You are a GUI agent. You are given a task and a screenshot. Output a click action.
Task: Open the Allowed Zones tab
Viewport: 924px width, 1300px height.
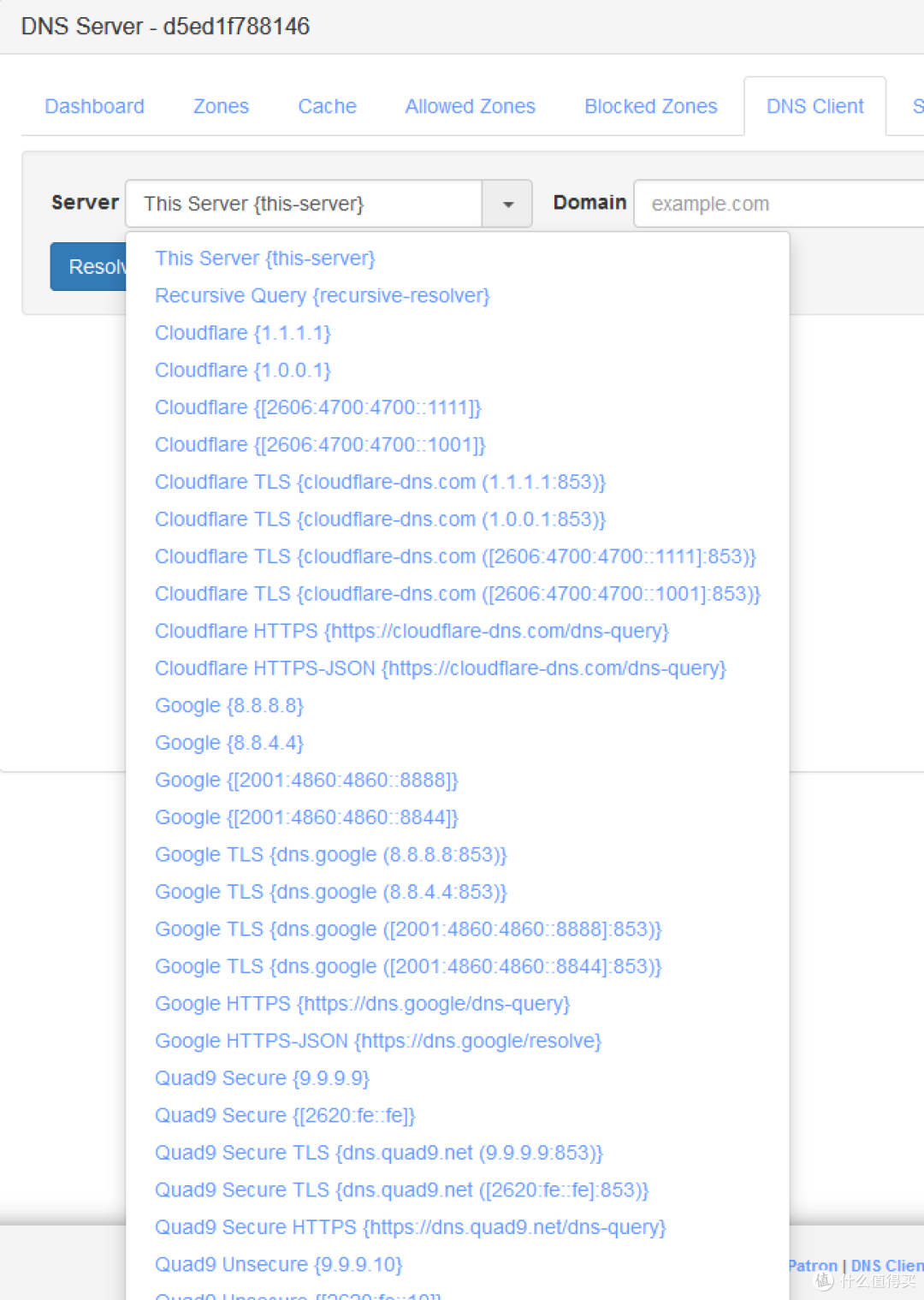click(470, 107)
